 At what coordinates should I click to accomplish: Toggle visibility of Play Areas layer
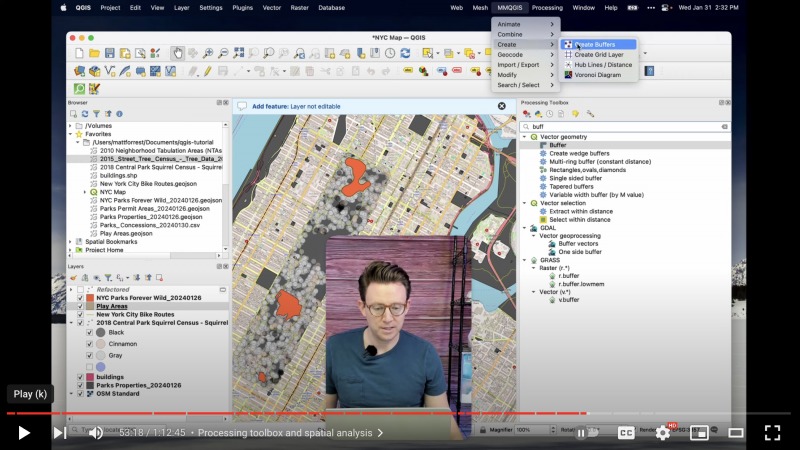pos(80,306)
